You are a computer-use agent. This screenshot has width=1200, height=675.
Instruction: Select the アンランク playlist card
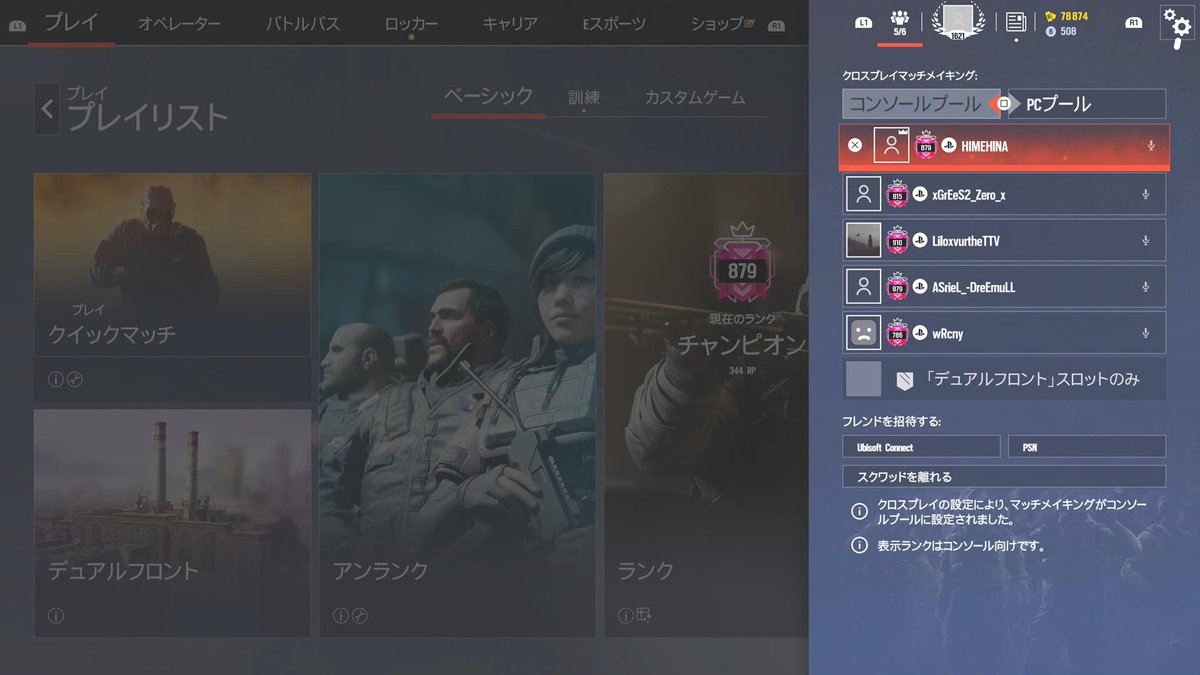(x=457, y=405)
